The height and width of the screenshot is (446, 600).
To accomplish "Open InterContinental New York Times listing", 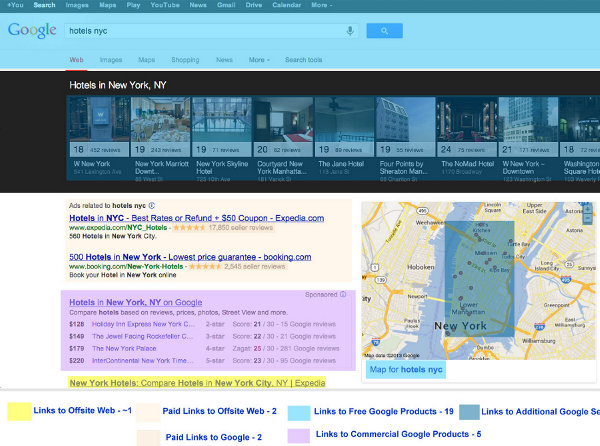I will (143, 361).
